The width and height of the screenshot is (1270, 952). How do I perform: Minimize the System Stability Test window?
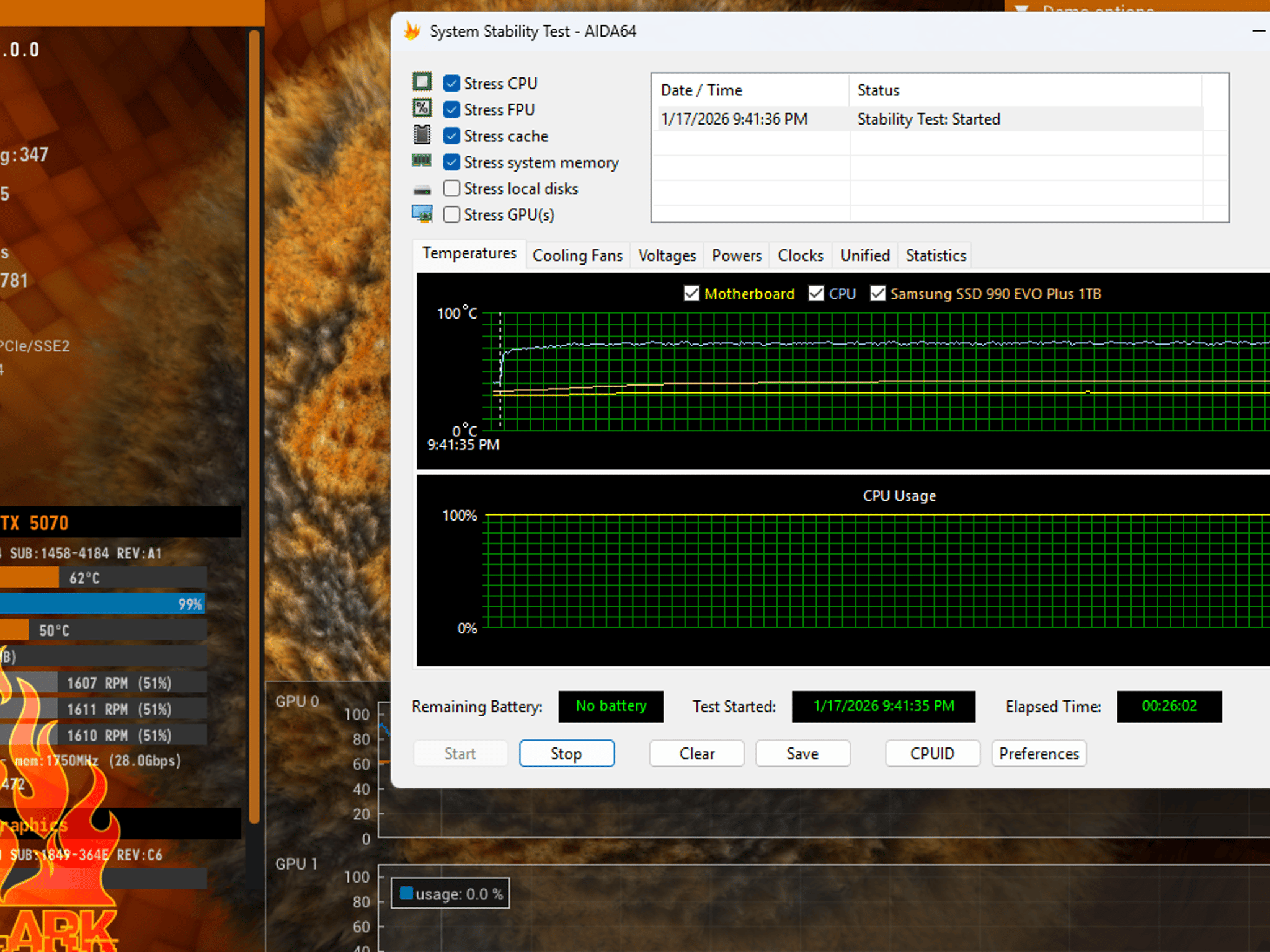pyautogui.click(x=1258, y=30)
